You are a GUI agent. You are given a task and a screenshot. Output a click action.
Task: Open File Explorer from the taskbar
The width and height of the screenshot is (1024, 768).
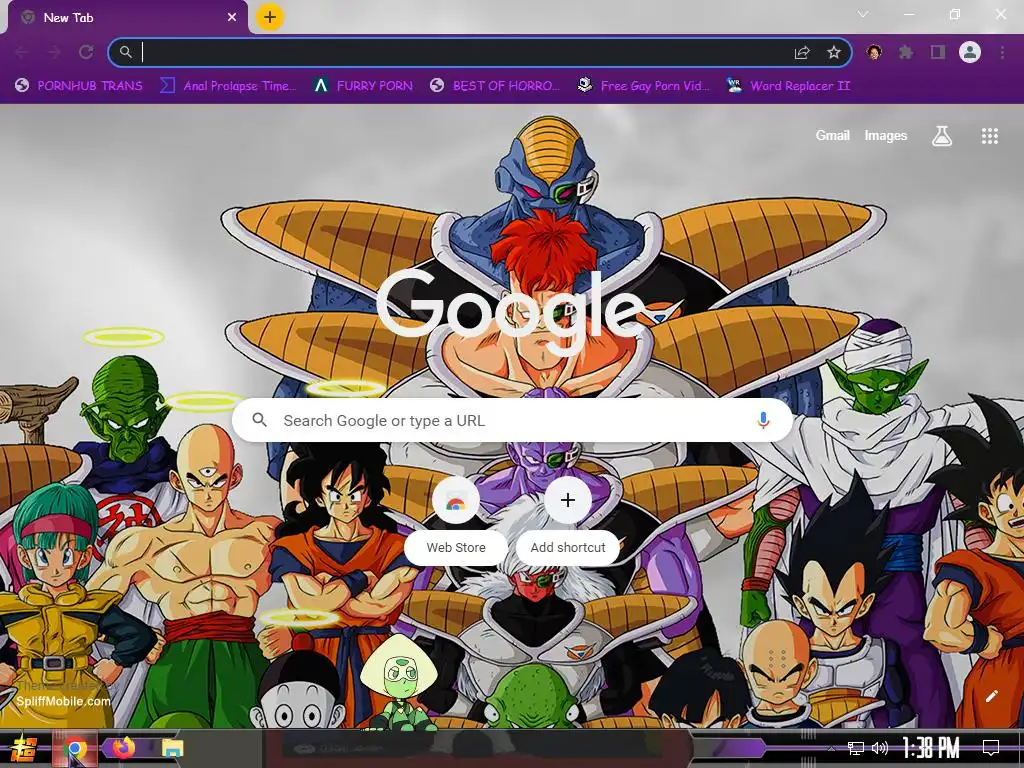[x=172, y=748]
